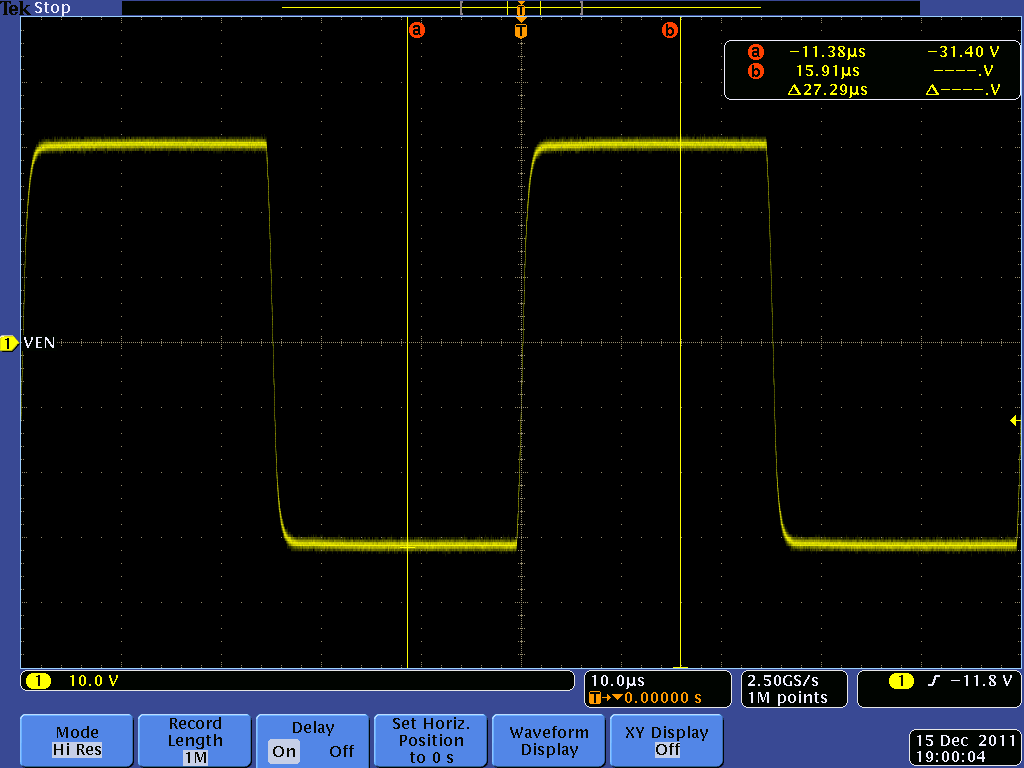Set Delay to On
1024x768 pixels.
[x=284, y=752]
